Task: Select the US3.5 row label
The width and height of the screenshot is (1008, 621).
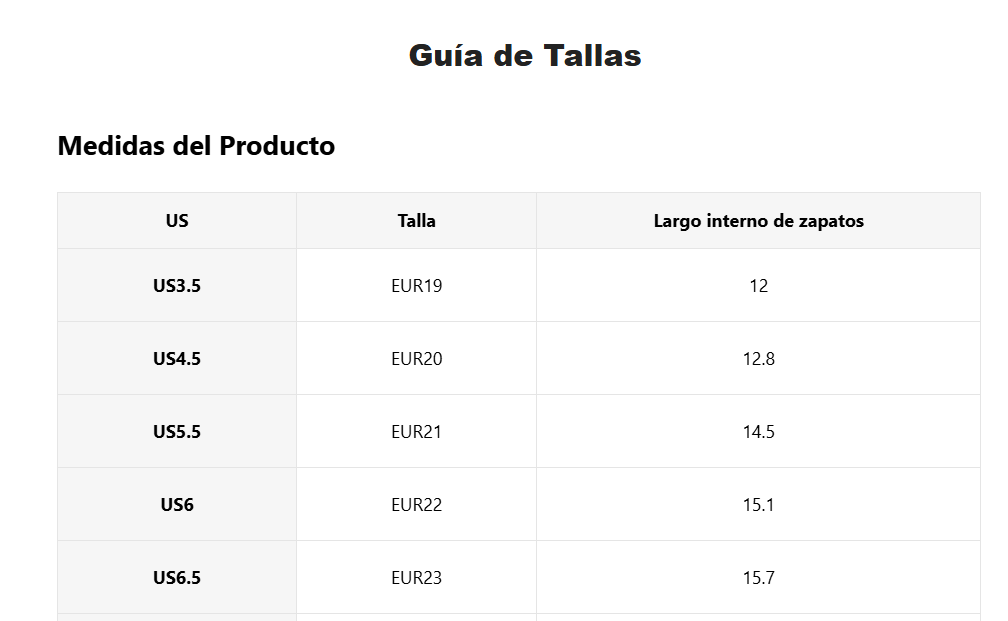Action: pyautogui.click(x=177, y=285)
